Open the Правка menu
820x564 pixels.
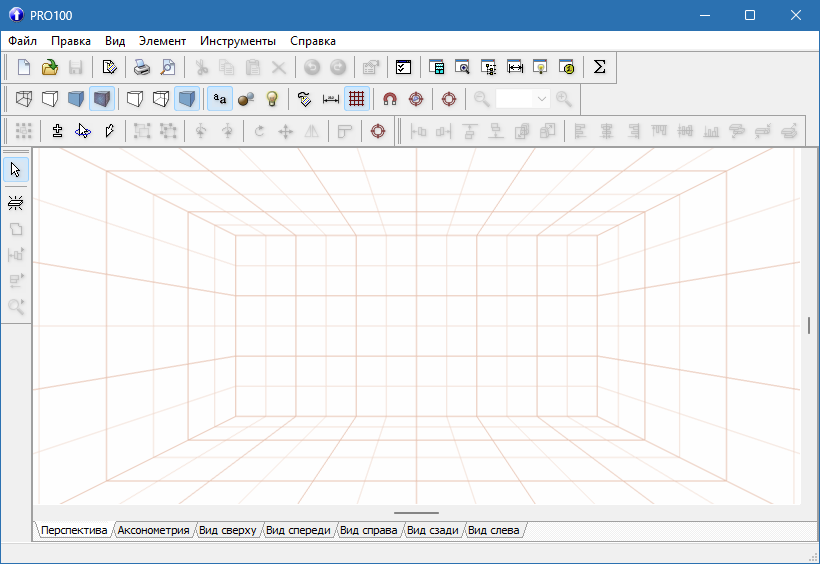pyautogui.click(x=71, y=41)
